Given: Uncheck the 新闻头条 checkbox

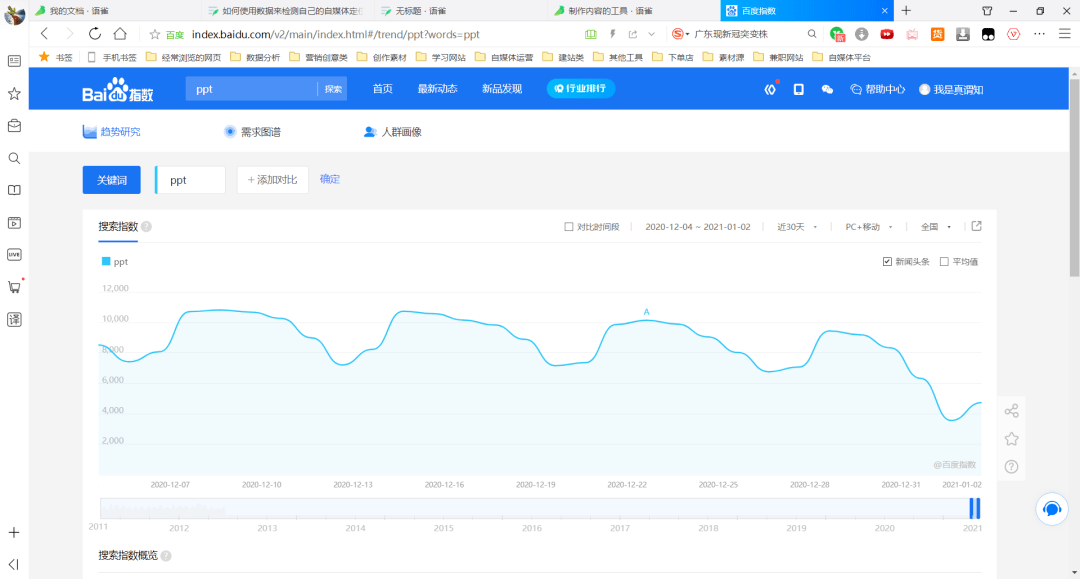Looking at the screenshot, I should [x=887, y=262].
